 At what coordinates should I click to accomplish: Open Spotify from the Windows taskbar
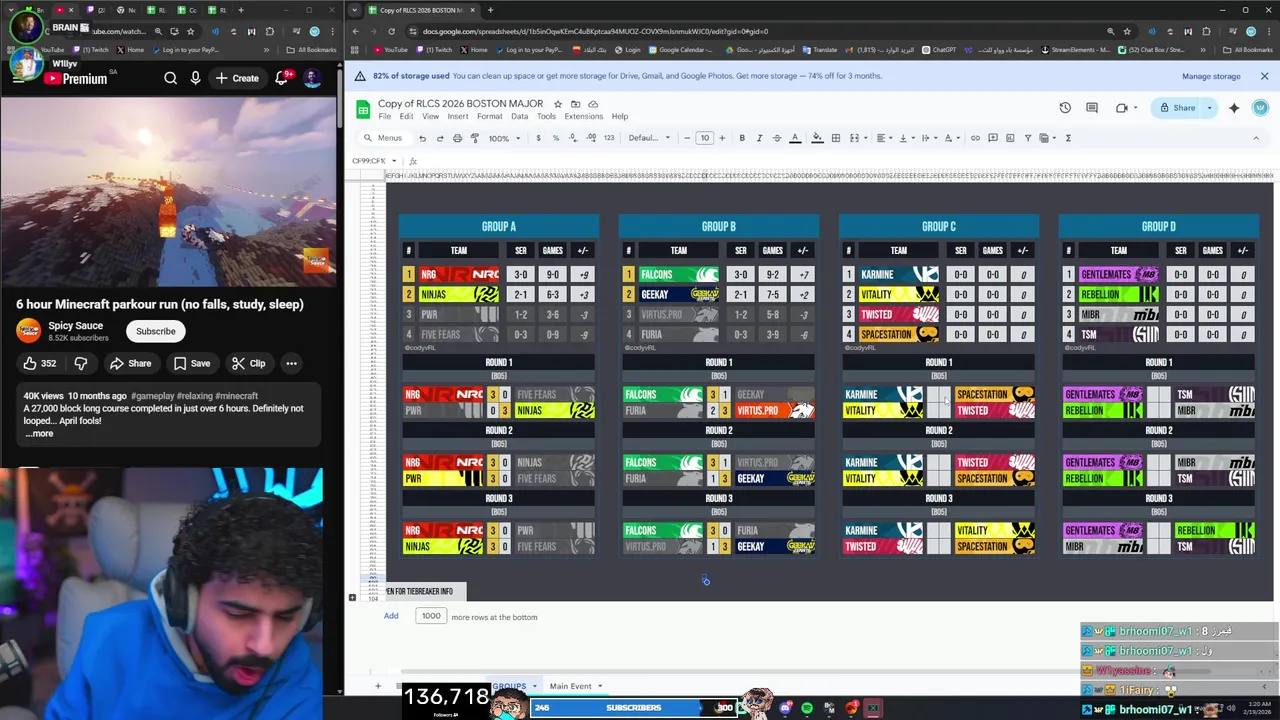(807, 708)
